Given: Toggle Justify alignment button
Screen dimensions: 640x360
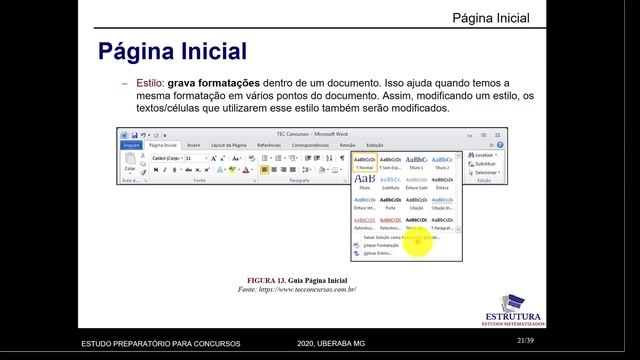Looking at the screenshot, I should 293,170.
